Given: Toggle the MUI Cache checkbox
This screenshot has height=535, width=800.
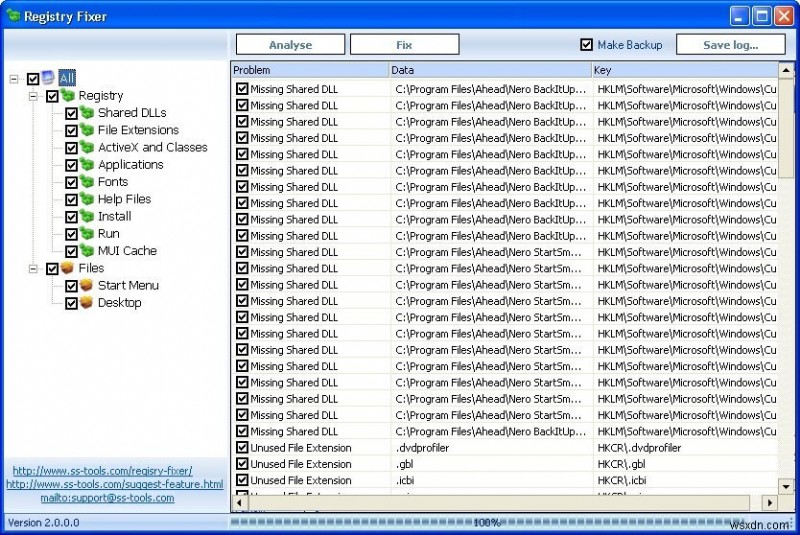Looking at the screenshot, I should [71, 251].
